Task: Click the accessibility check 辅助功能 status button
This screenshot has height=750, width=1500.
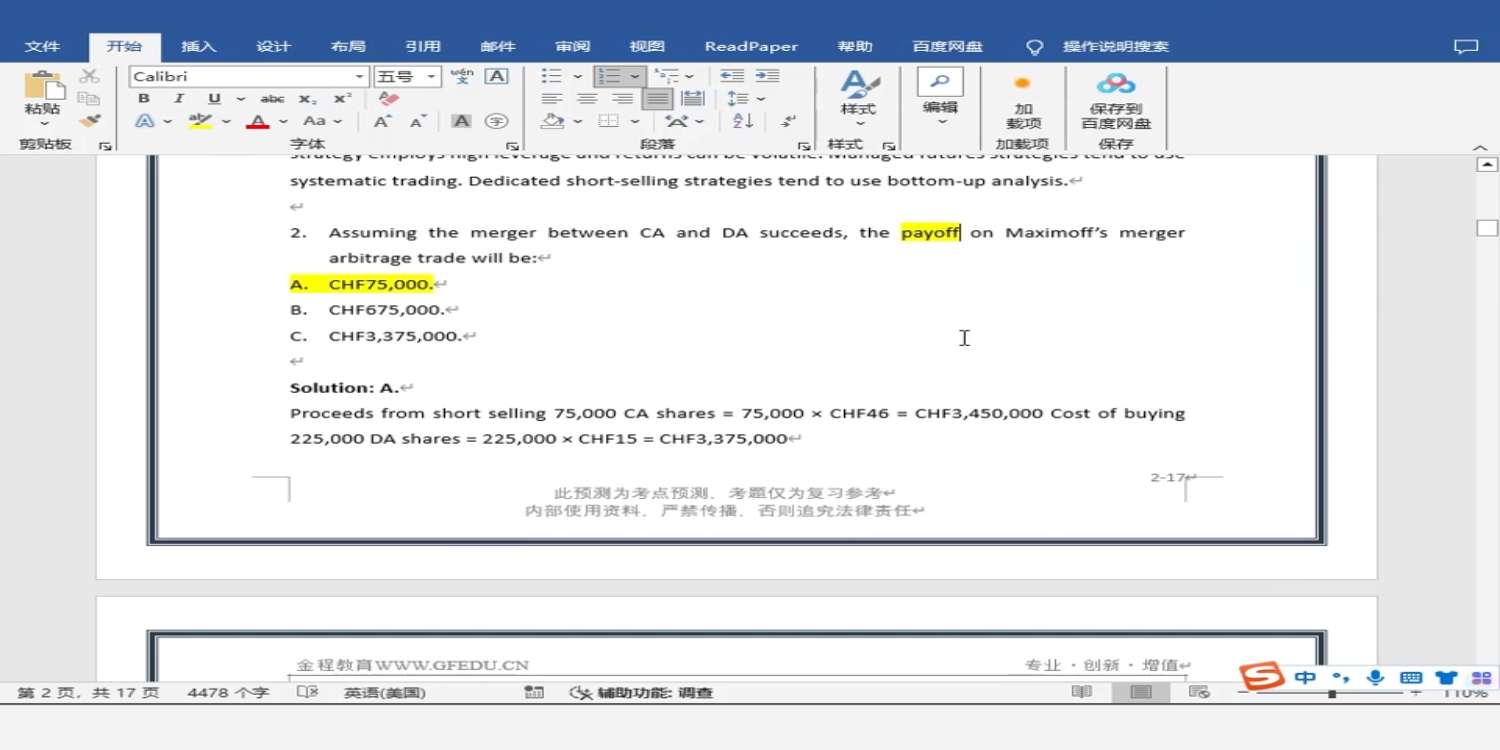Action: [641, 692]
